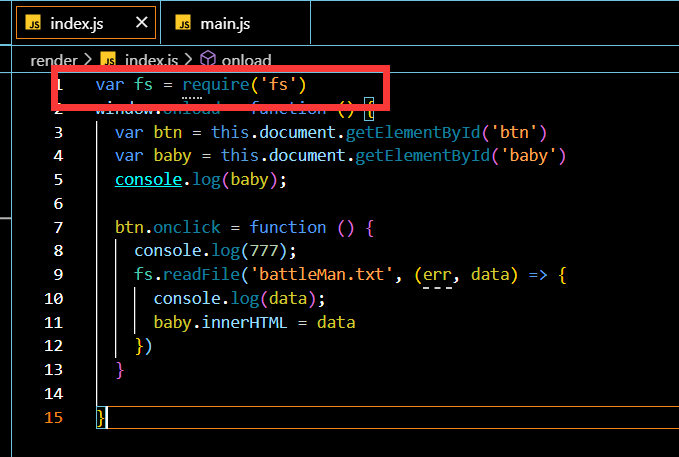Expand chevron after index.js in breadcrumb
The image size is (679, 457).
(x=188, y=59)
